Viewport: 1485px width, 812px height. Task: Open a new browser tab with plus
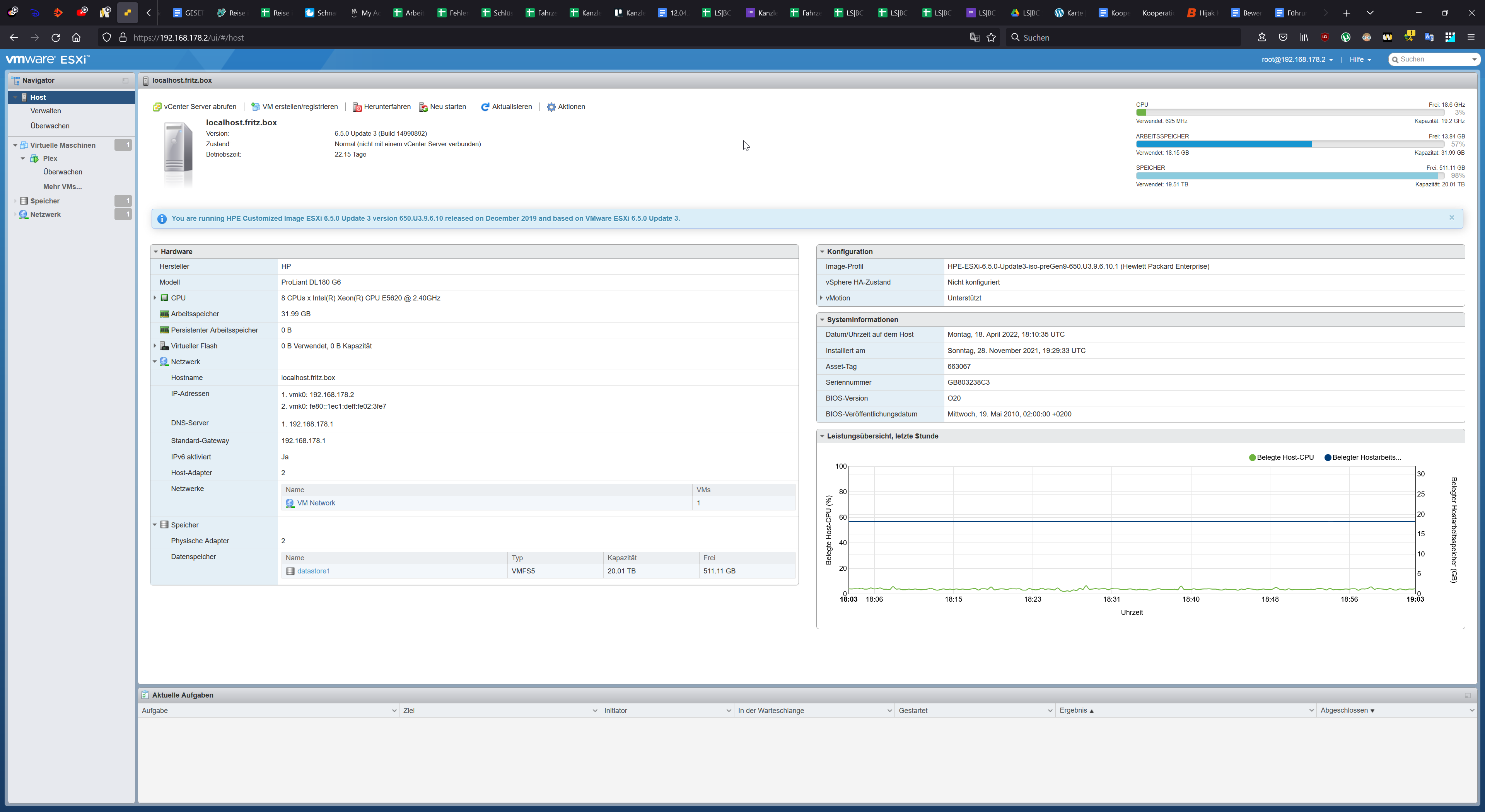coord(1347,13)
